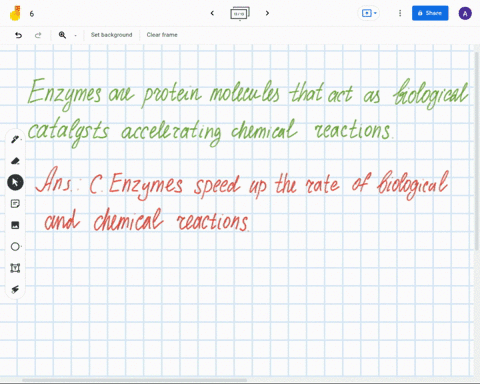The width and height of the screenshot is (480, 384).
Task: Undo the last action
Action: [18, 35]
